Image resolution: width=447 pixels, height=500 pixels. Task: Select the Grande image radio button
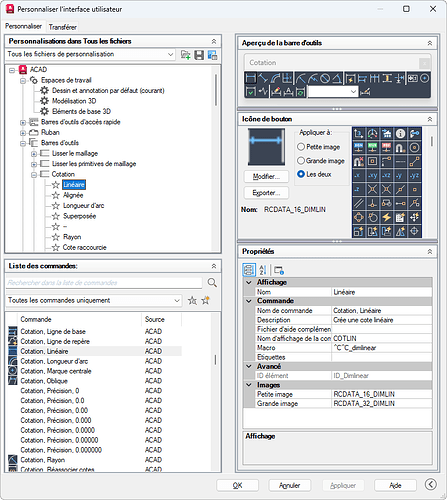301,161
